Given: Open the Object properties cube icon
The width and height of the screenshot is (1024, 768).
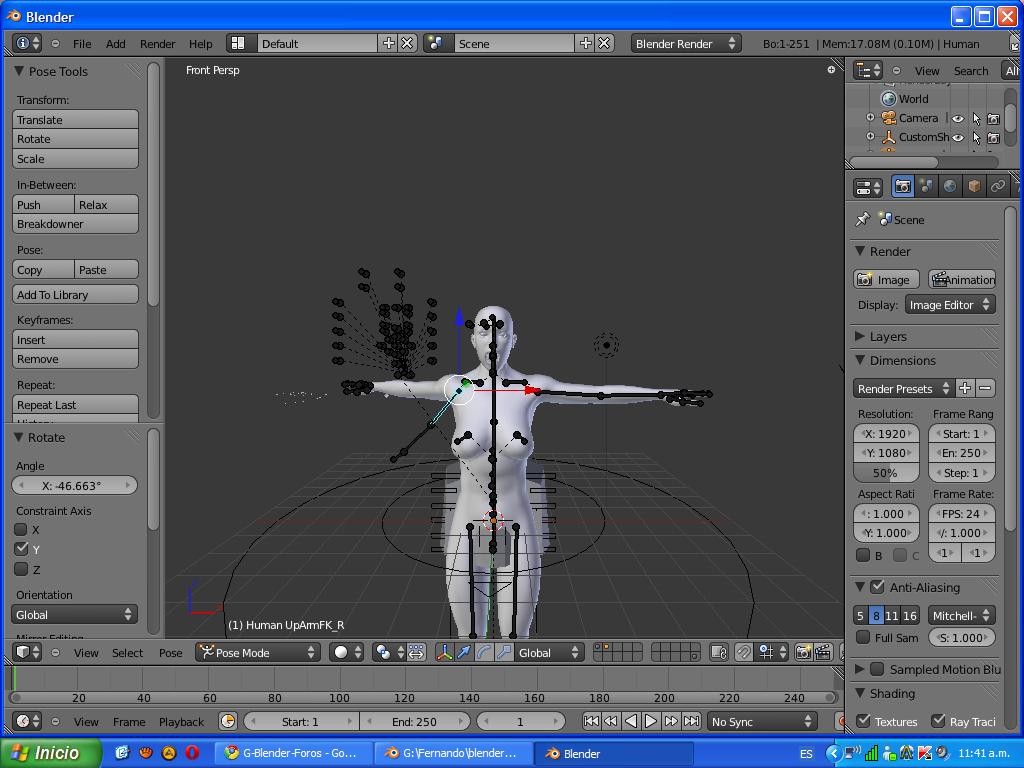Looking at the screenshot, I should pos(974,186).
